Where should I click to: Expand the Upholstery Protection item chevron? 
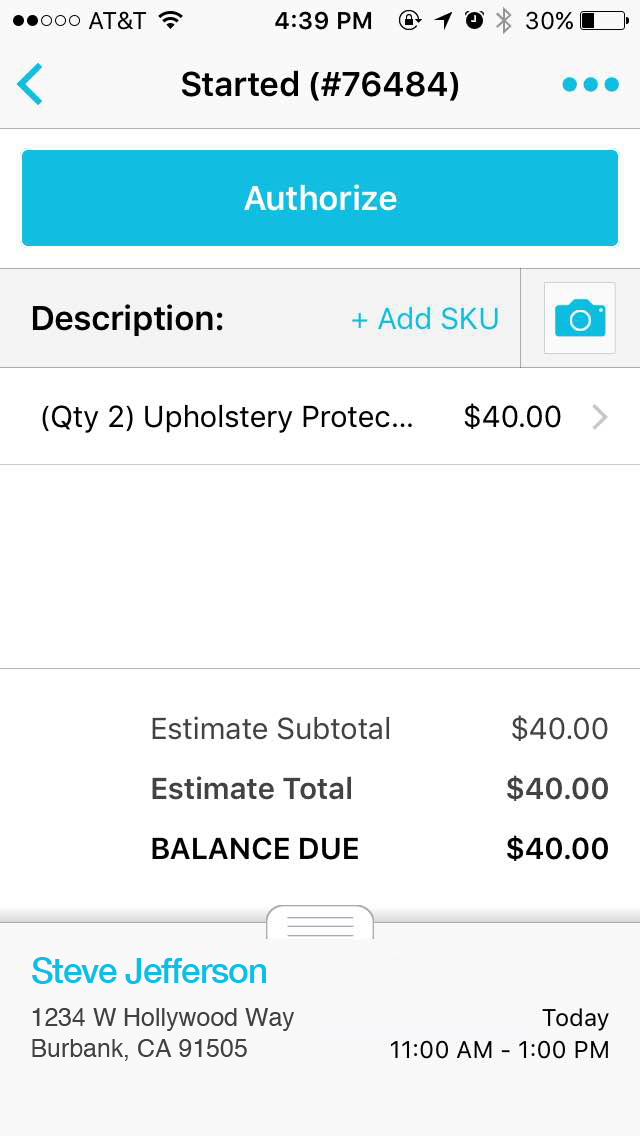click(x=600, y=417)
